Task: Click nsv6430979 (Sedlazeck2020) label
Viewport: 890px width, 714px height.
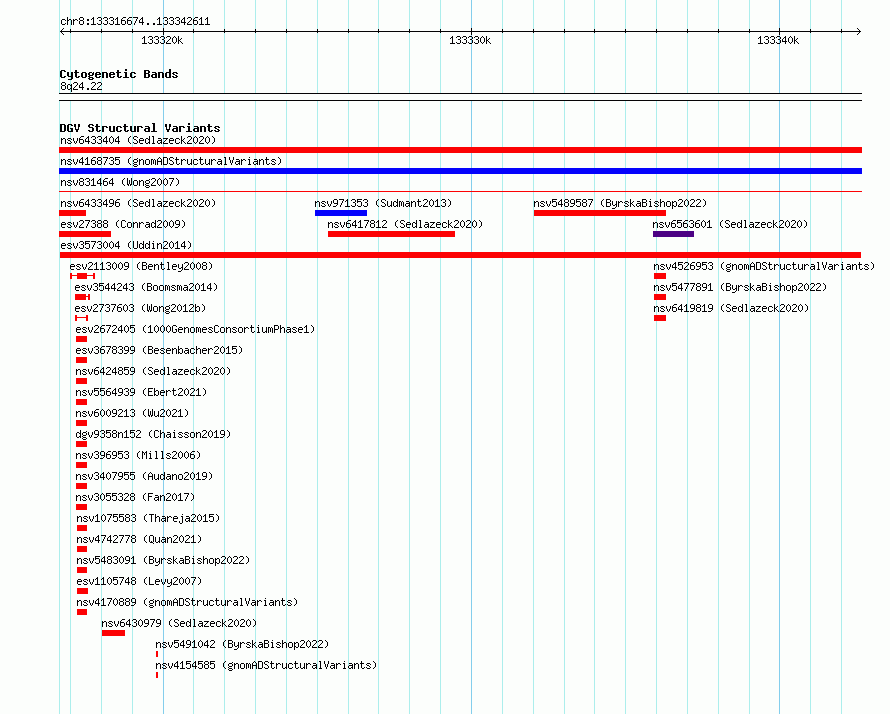Action: coord(179,623)
